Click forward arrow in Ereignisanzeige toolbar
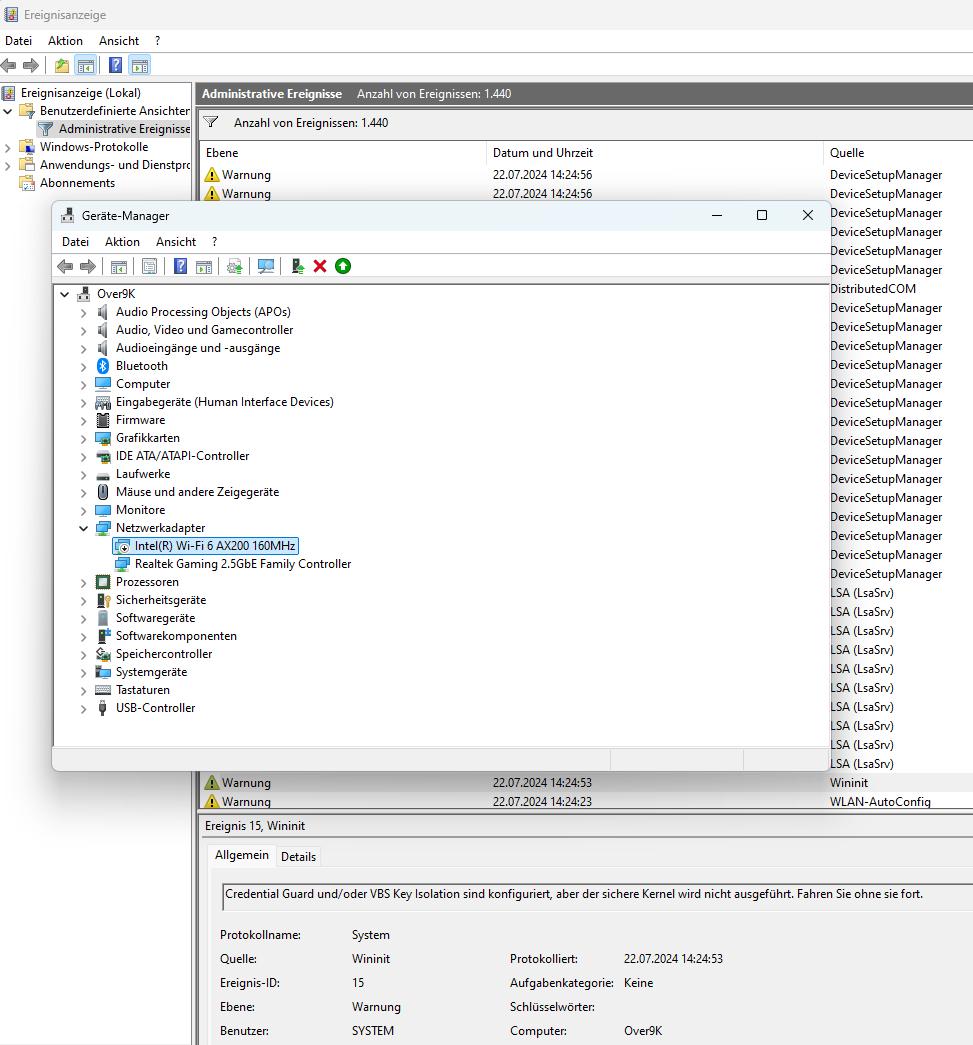The image size is (973, 1045). click(x=31, y=65)
